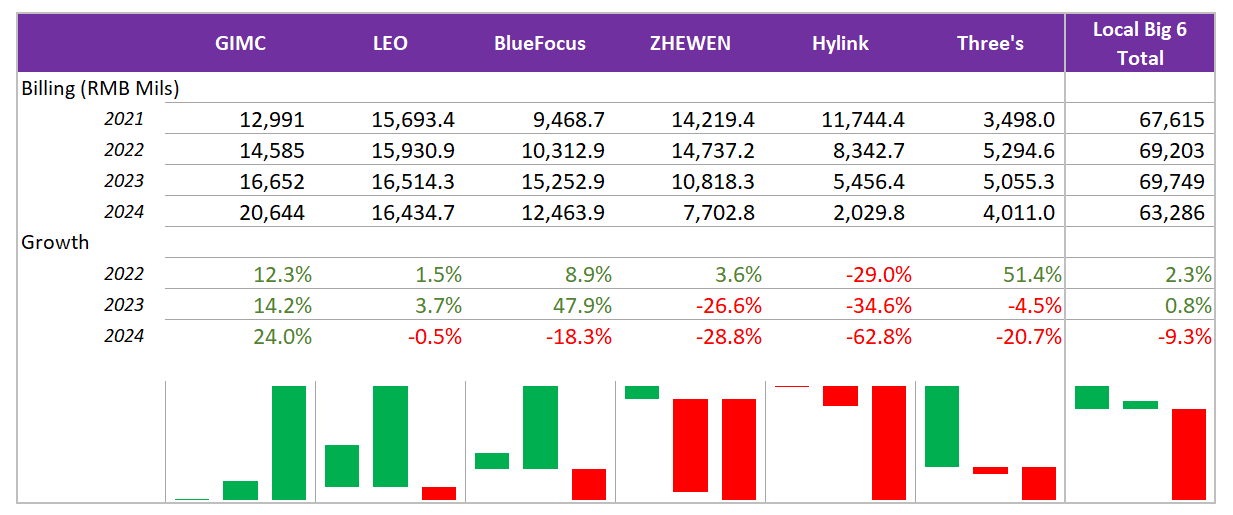Click the Local Big 6 Total header

click(1140, 43)
